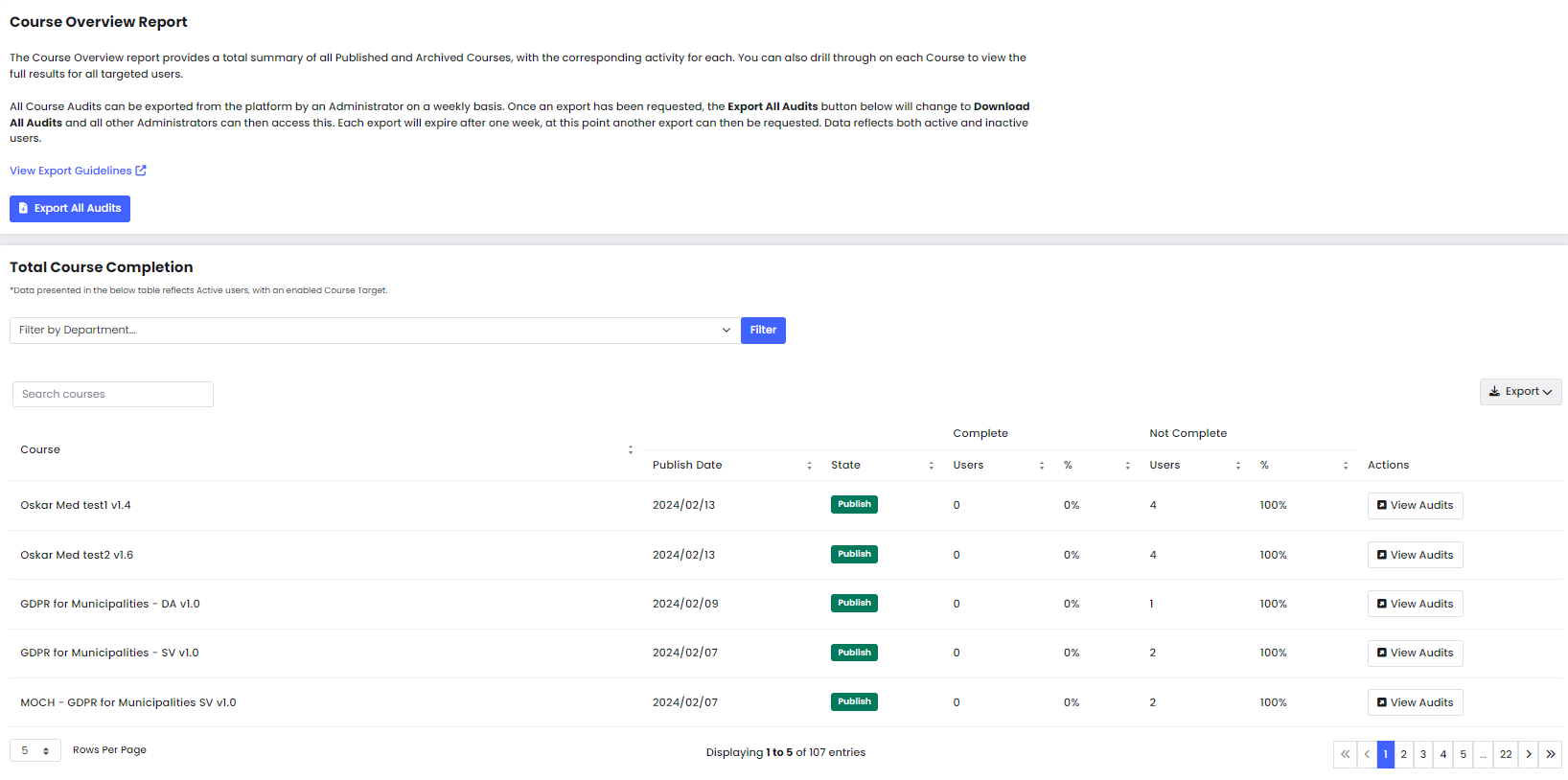Click the blue Filter button
The height and width of the screenshot is (780, 1568).
763,331
